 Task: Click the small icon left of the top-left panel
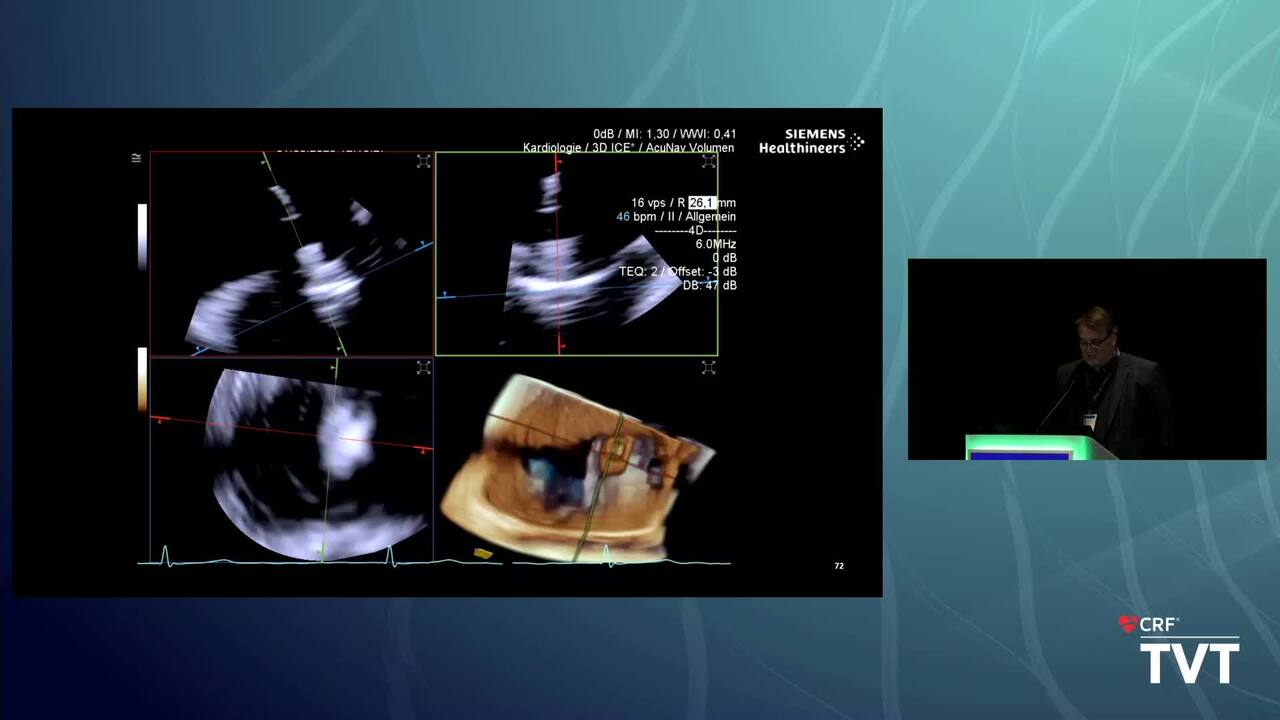pyautogui.click(x=136, y=158)
